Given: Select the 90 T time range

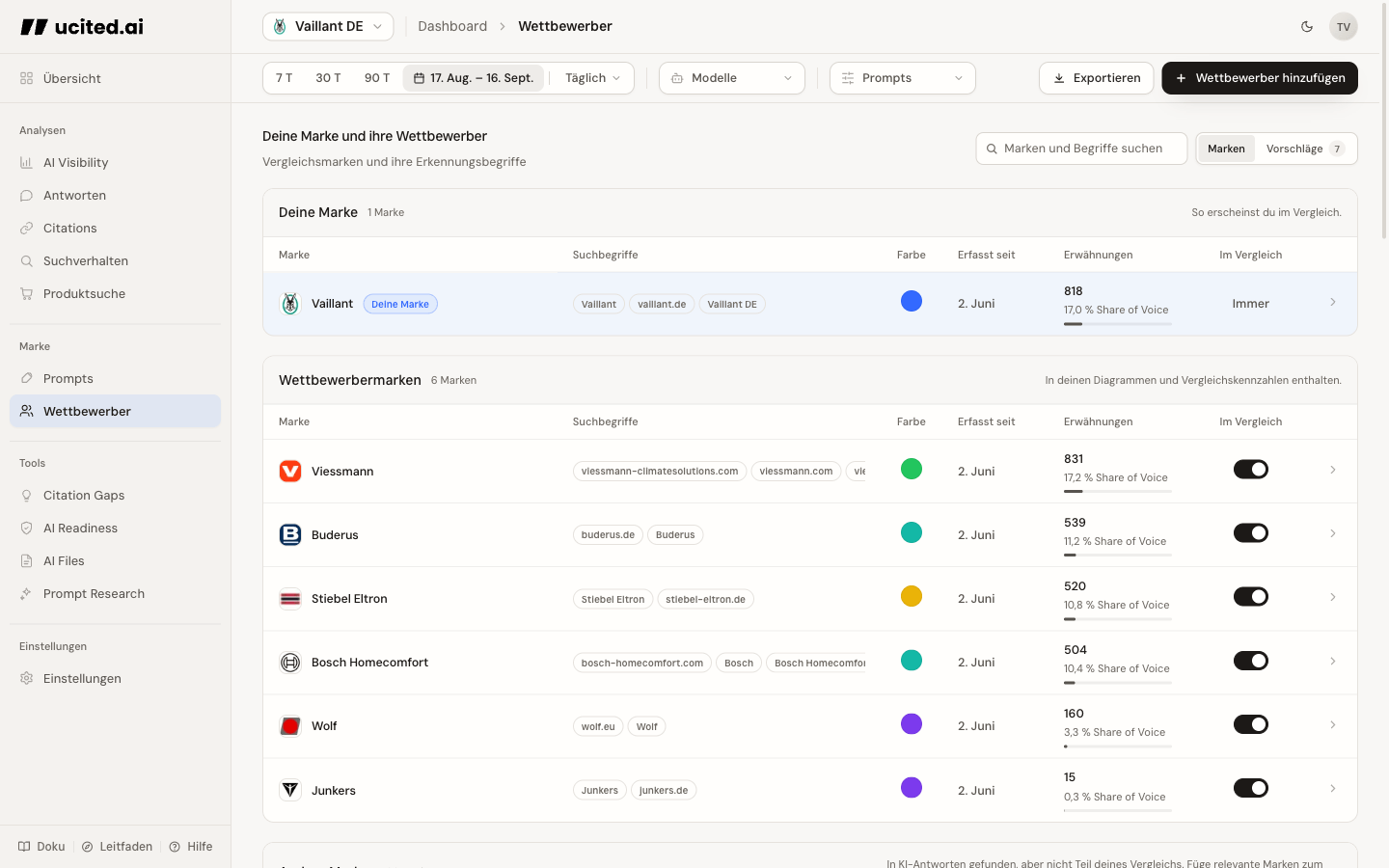Looking at the screenshot, I should 377,78.
